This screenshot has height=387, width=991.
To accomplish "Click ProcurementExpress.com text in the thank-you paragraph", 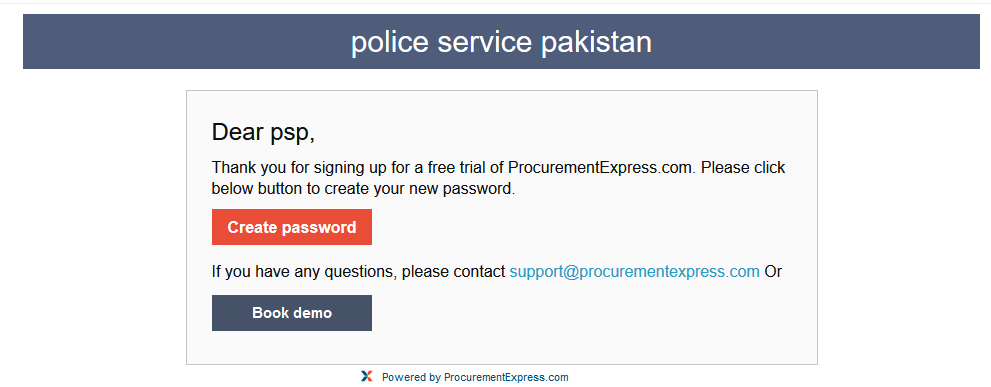I will point(602,168).
